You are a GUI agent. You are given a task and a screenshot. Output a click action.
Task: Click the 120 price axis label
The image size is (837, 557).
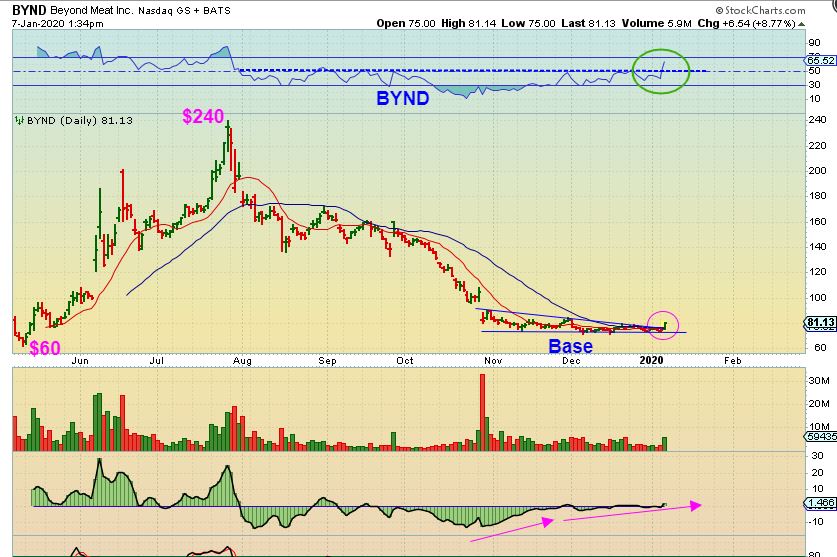point(817,271)
